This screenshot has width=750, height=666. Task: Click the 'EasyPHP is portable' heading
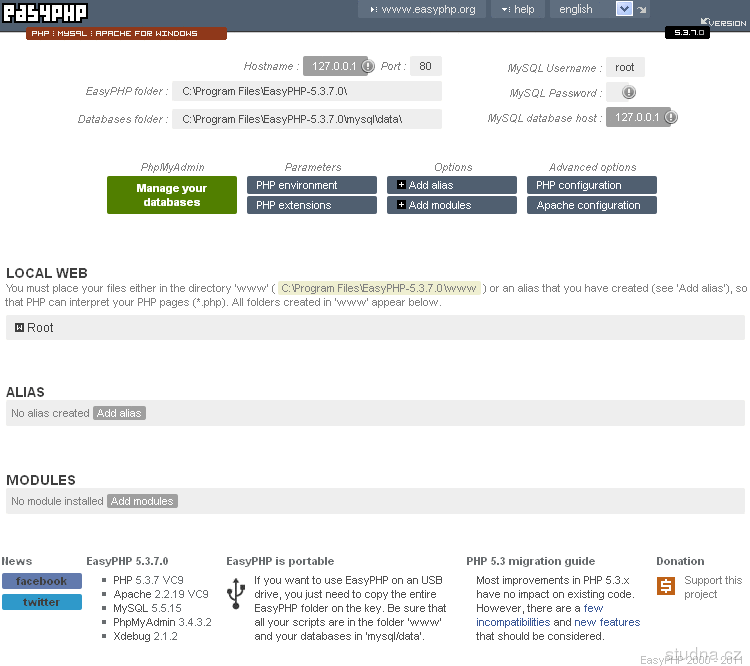point(280,561)
